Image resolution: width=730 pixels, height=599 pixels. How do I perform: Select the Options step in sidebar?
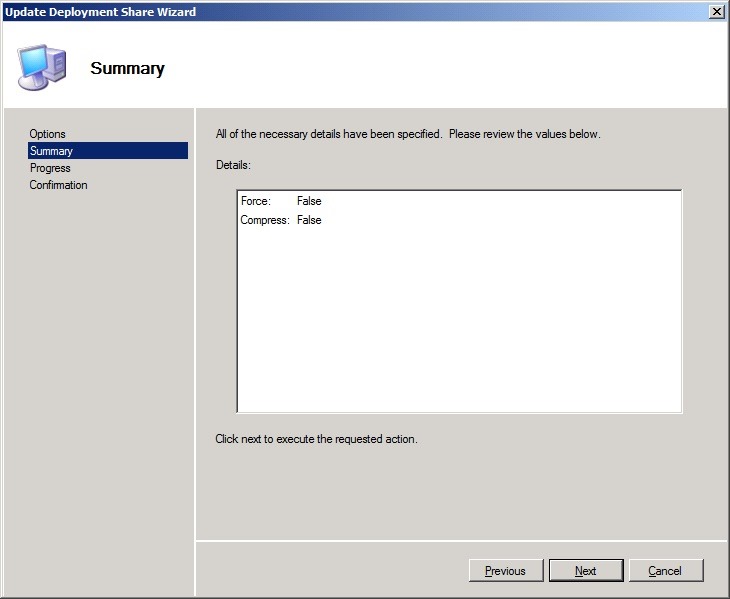point(47,134)
